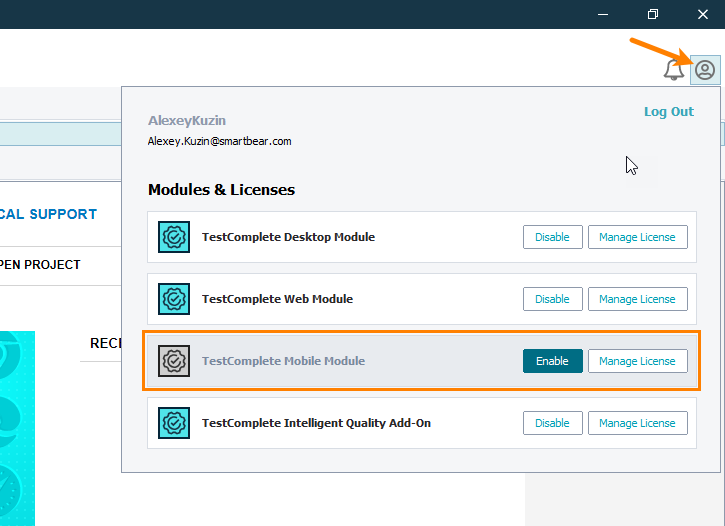
Task: Manage License for the Web Module
Action: click(x=638, y=299)
